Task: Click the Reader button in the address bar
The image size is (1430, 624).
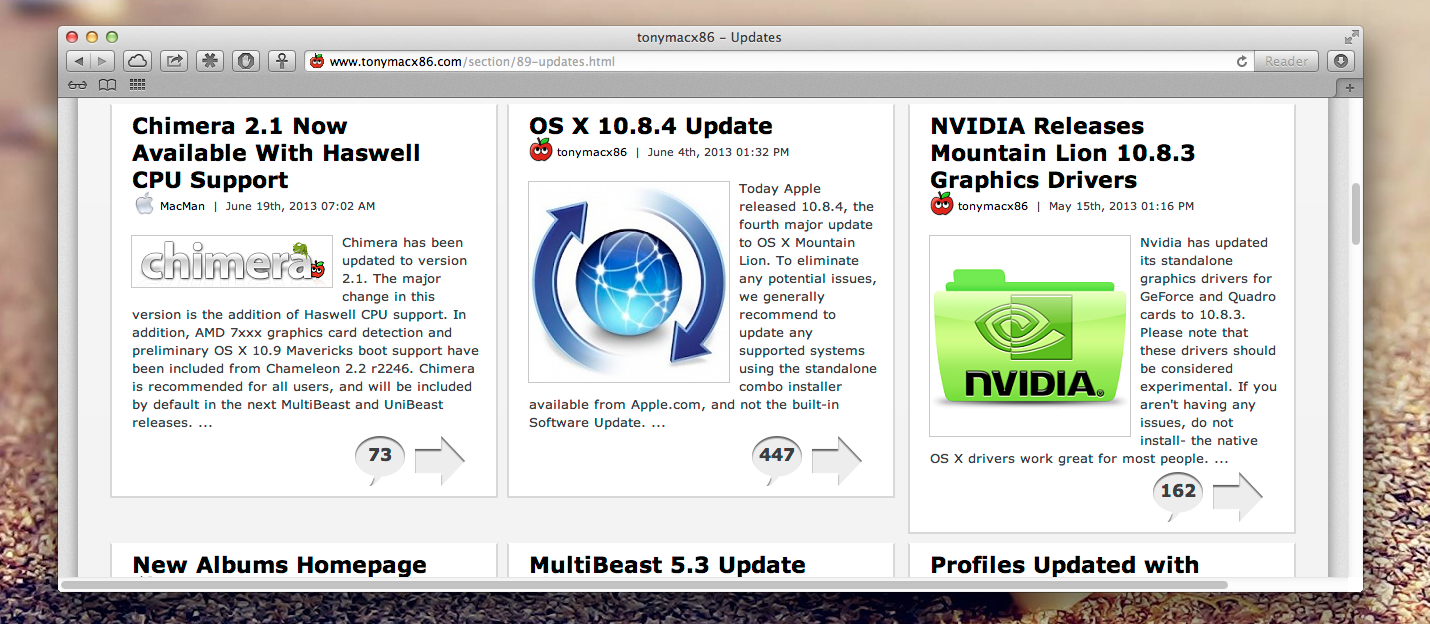Action: point(1286,61)
